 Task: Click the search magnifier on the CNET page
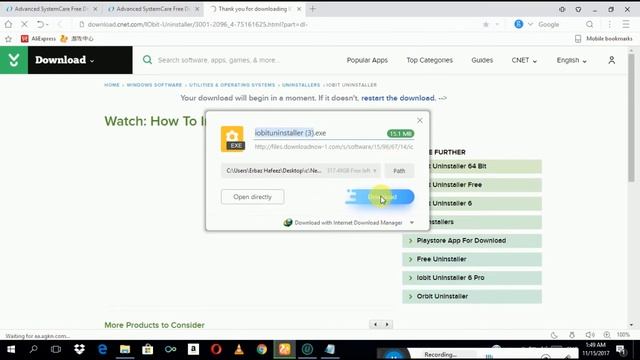[x=147, y=60]
